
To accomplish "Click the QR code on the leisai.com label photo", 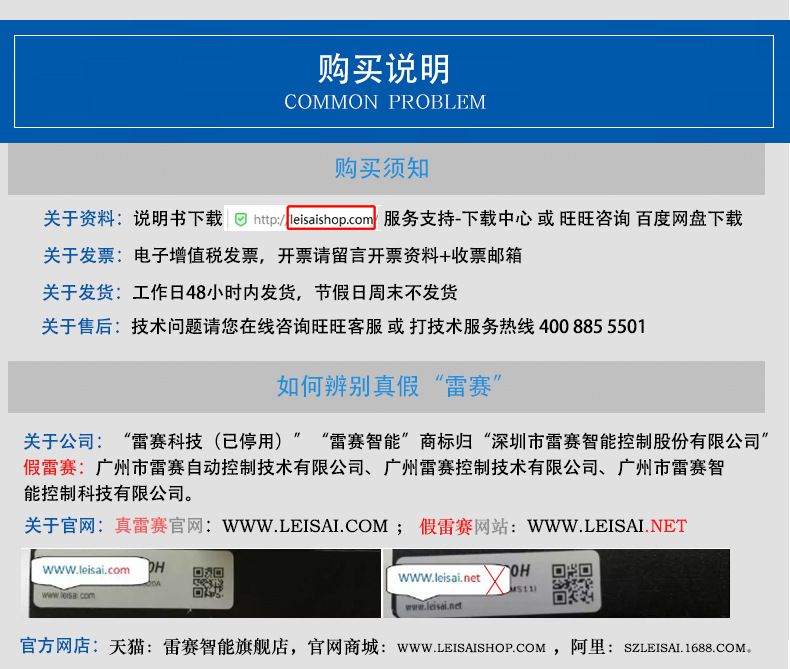I will click(208, 582).
